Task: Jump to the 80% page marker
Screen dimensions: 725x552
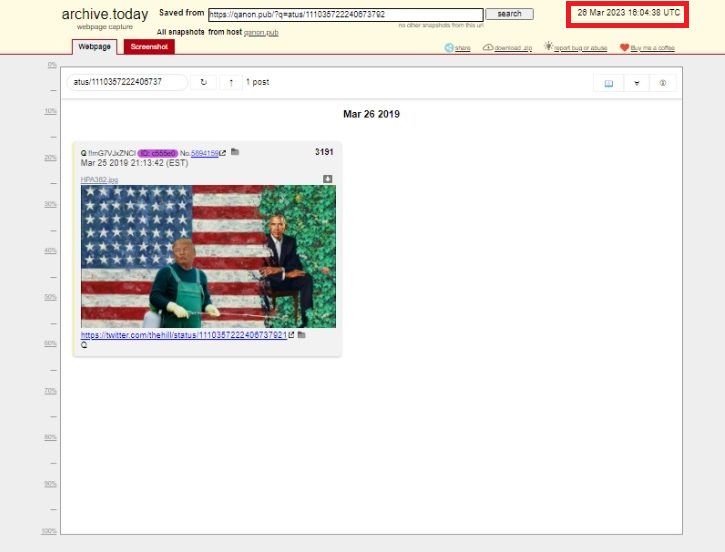Action: pos(50,437)
